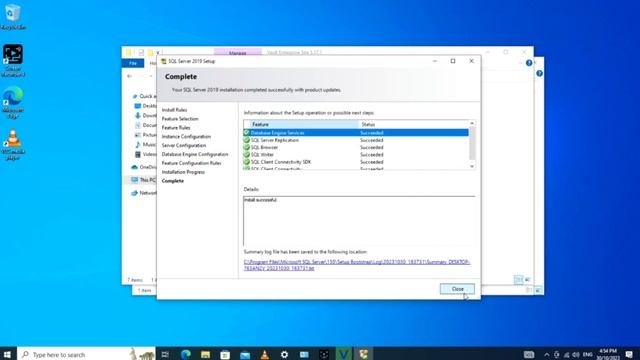
Task: Click the Installation Progress step
Action: pos(183,172)
